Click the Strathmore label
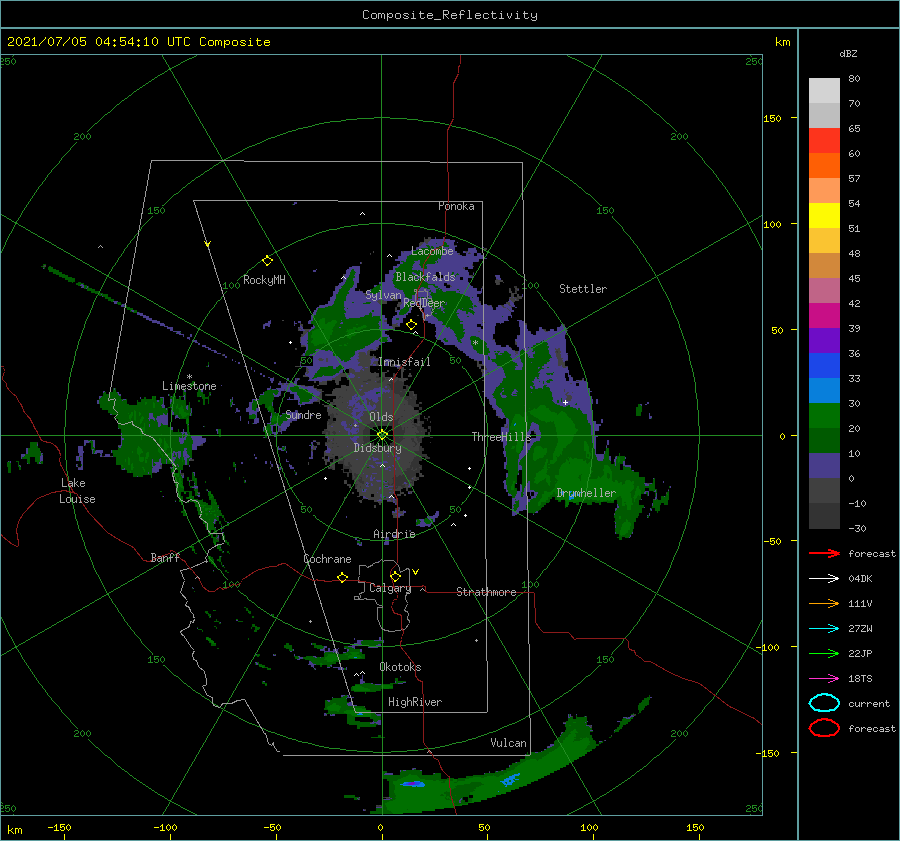This screenshot has width=900, height=841. 486,592
